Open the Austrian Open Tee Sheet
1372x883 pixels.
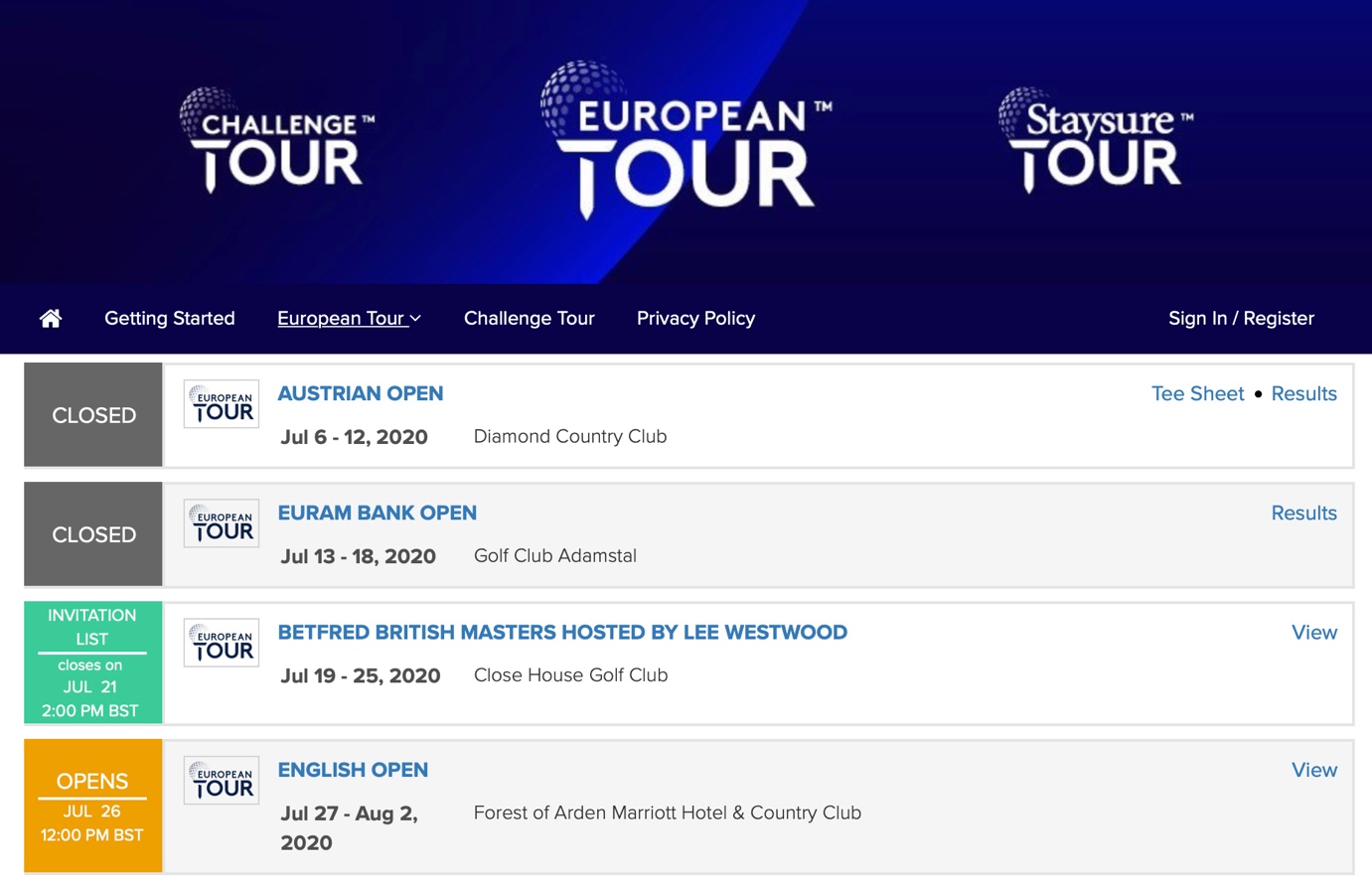pyautogui.click(x=1197, y=393)
